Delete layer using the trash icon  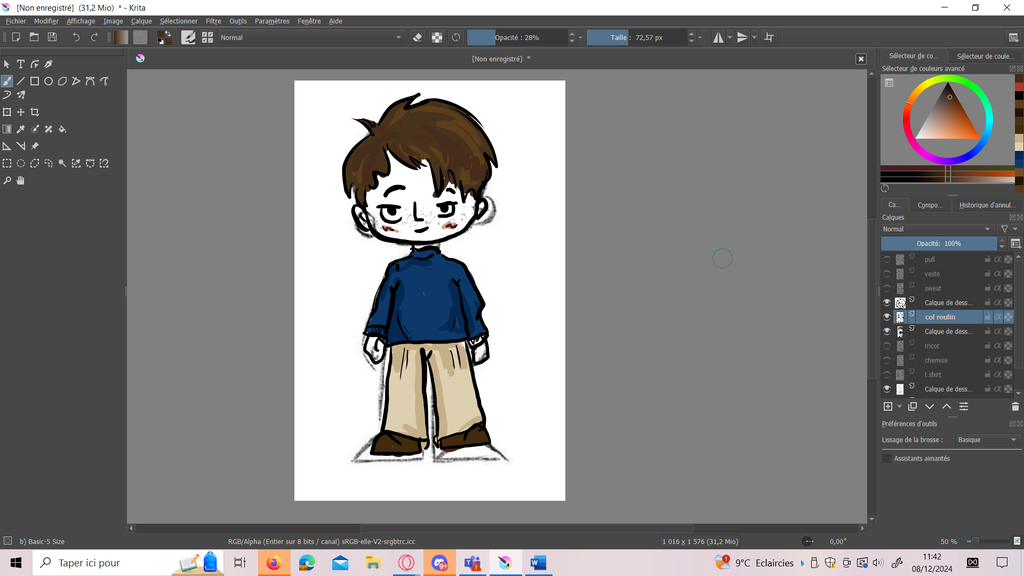tap(1015, 407)
